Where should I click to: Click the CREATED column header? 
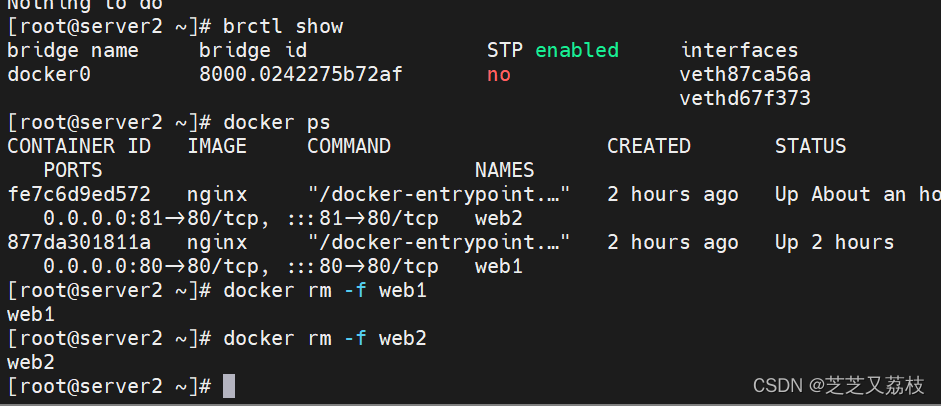[x=648, y=146]
